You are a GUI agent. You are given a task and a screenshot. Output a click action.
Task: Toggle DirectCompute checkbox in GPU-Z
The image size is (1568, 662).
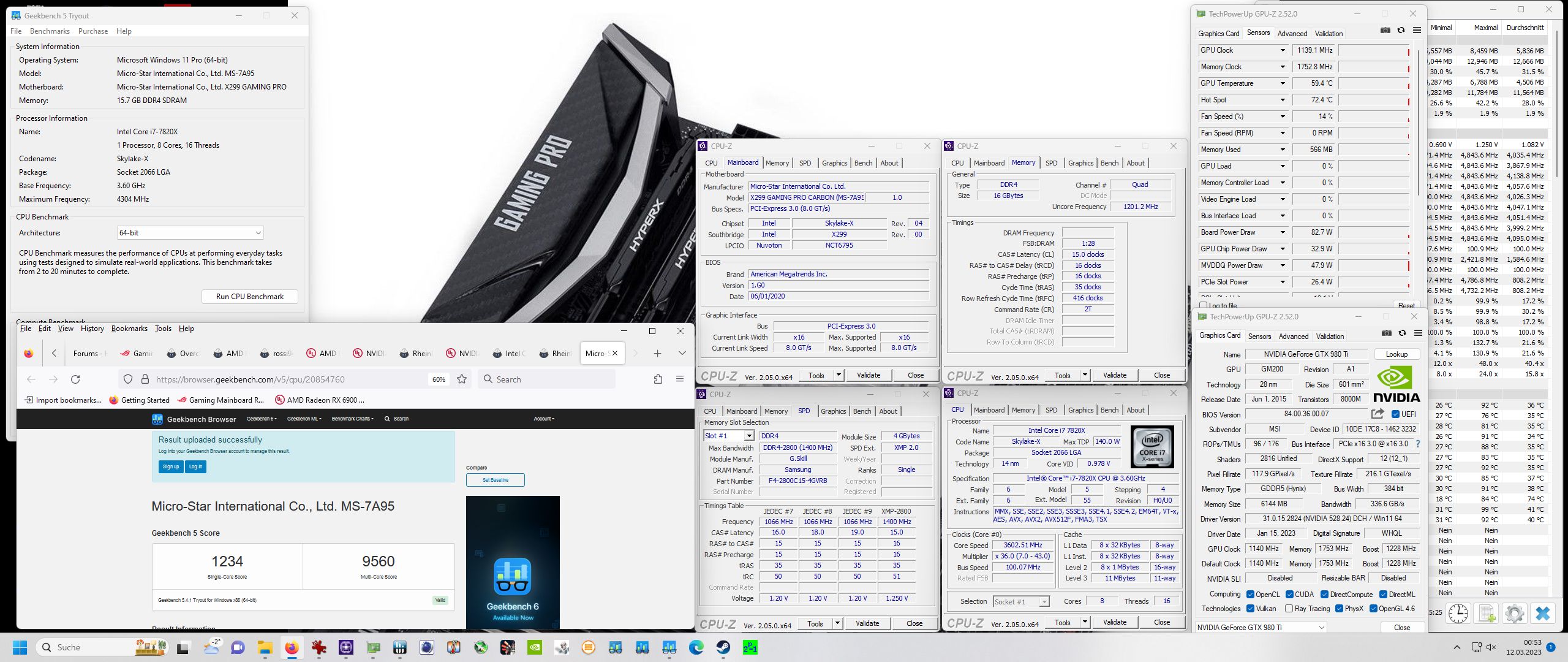pyautogui.click(x=1324, y=594)
